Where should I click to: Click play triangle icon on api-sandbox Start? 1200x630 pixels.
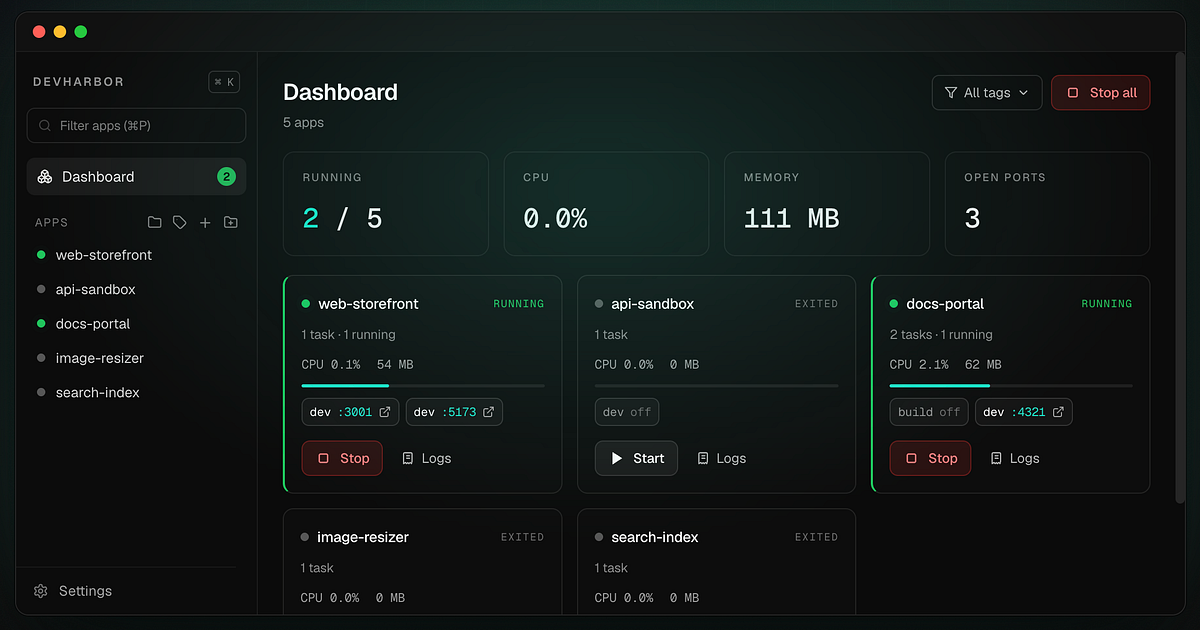(616, 458)
